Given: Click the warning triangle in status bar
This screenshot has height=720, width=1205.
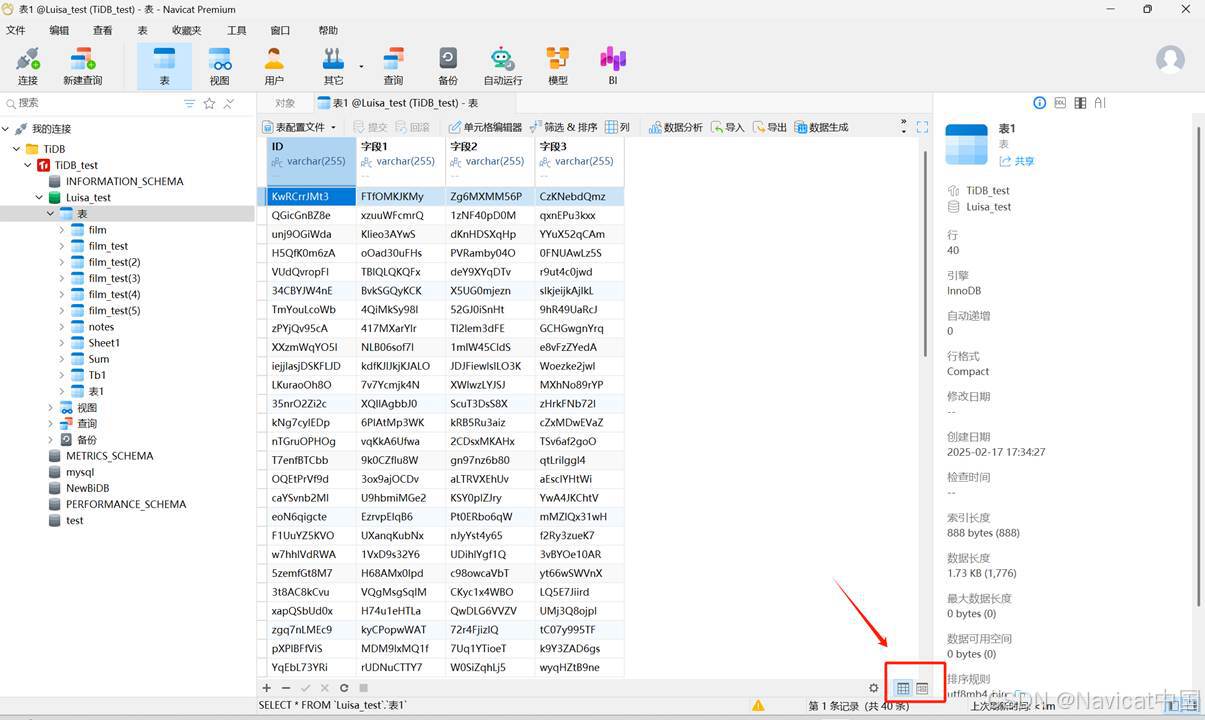Looking at the screenshot, I should pos(758,706).
